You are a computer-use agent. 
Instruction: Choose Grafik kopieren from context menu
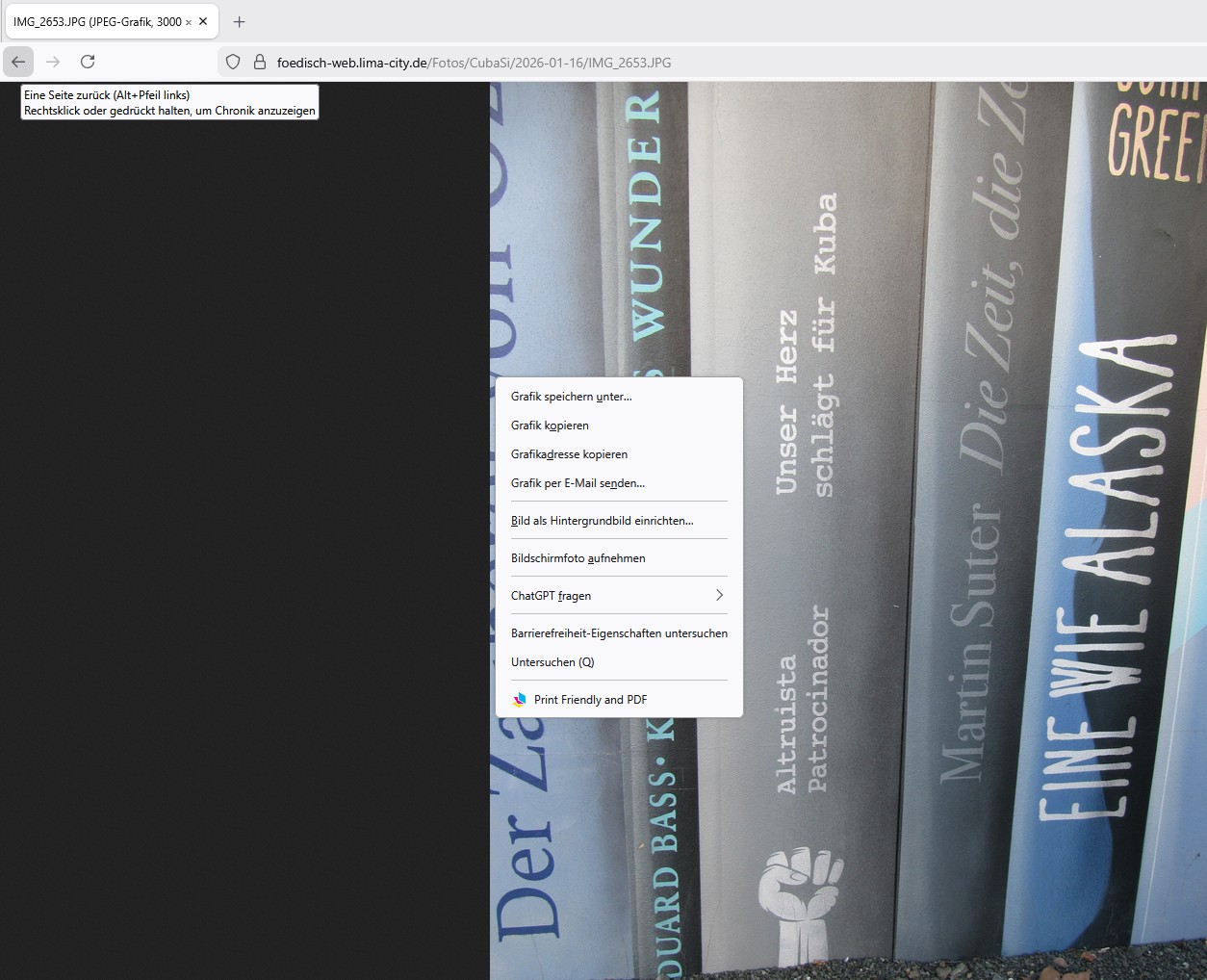coord(550,426)
